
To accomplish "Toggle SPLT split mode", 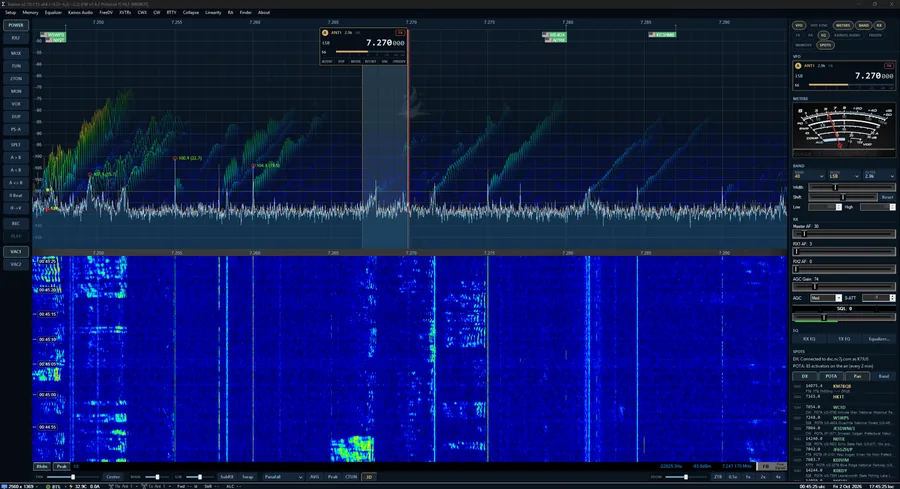I will 16,145.
